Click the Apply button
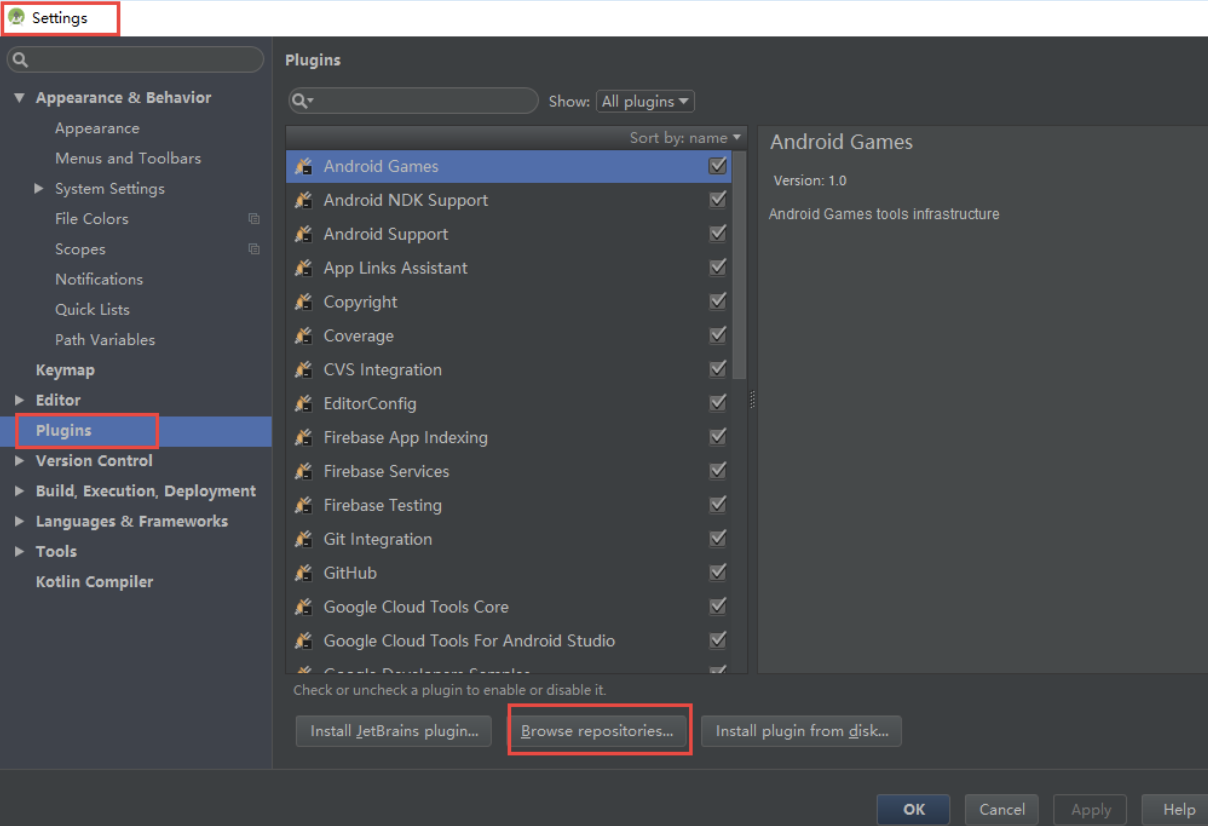This screenshot has width=1208, height=826. pyautogui.click(x=1091, y=810)
